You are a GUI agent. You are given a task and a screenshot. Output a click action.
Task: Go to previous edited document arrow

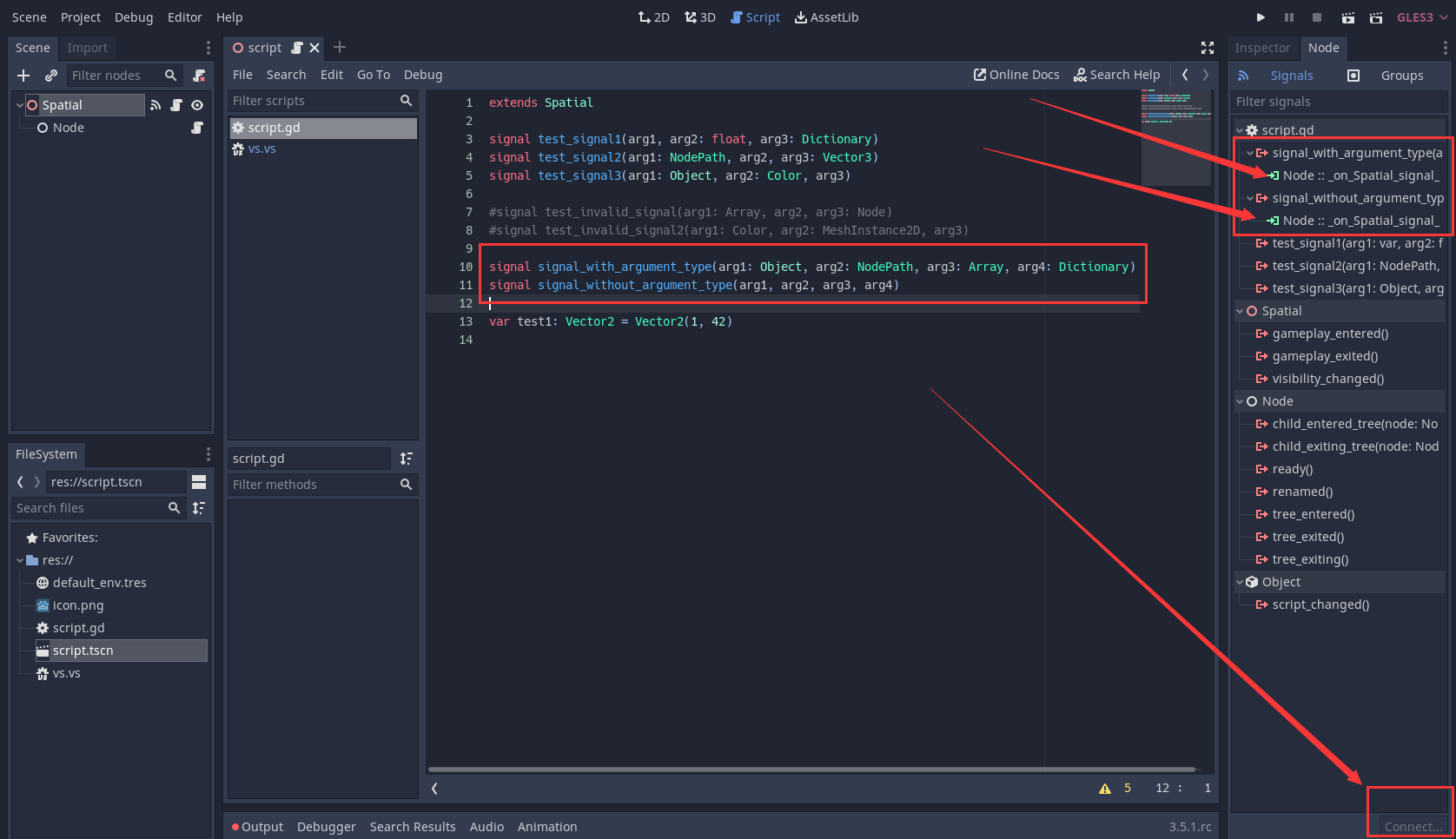1185,75
